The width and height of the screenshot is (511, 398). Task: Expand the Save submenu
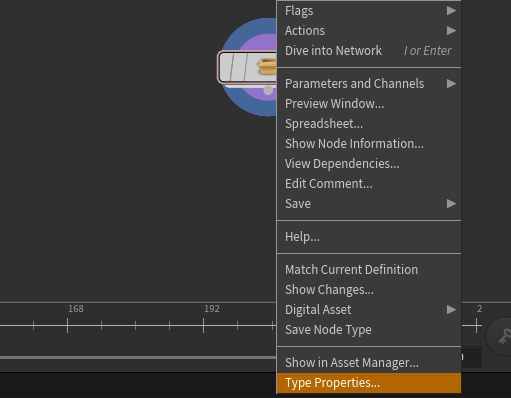[369, 204]
